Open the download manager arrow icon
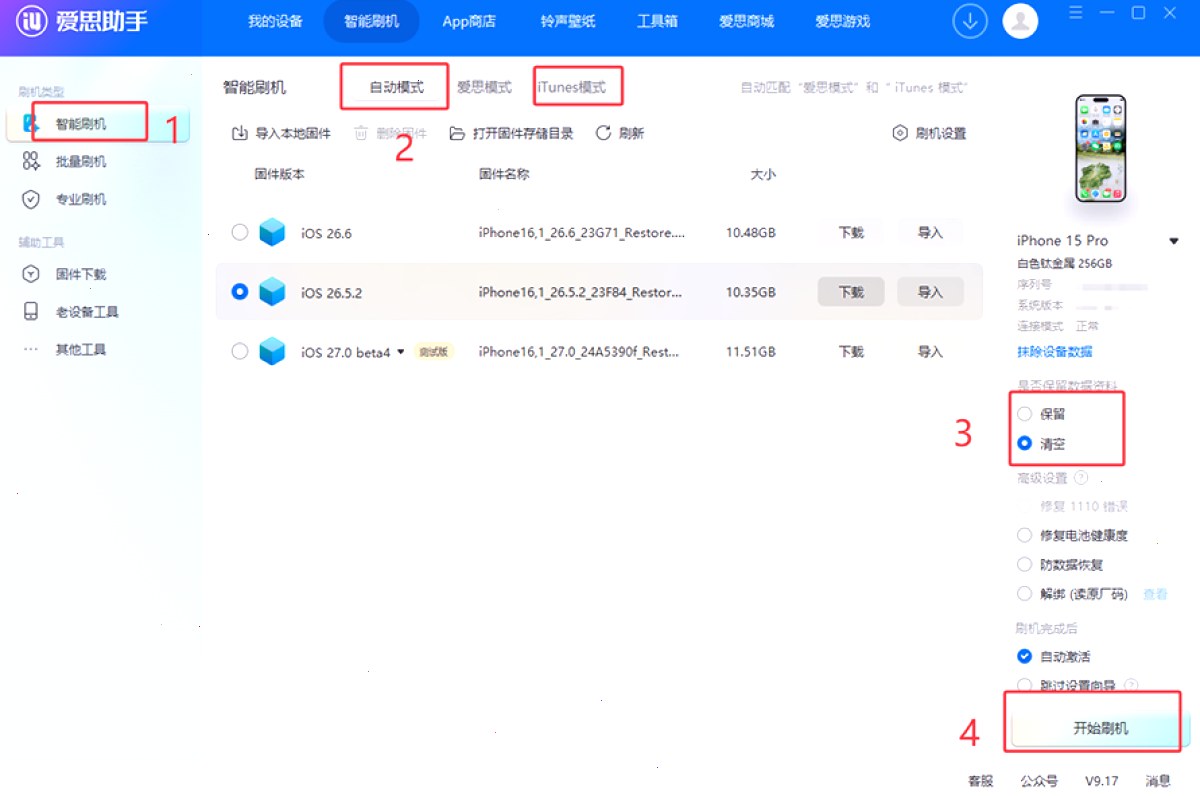Image resolution: width=1200 pixels, height=796 pixels. click(970, 21)
